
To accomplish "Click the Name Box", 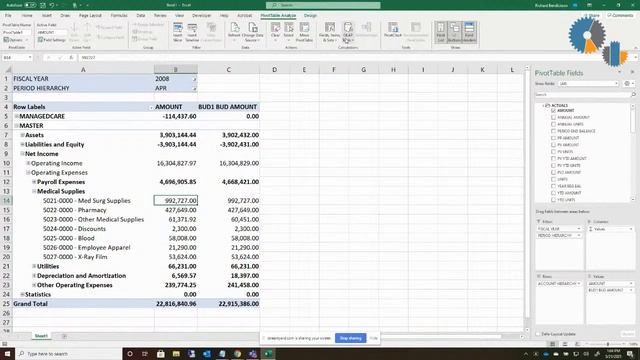I will click(x=17, y=58).
